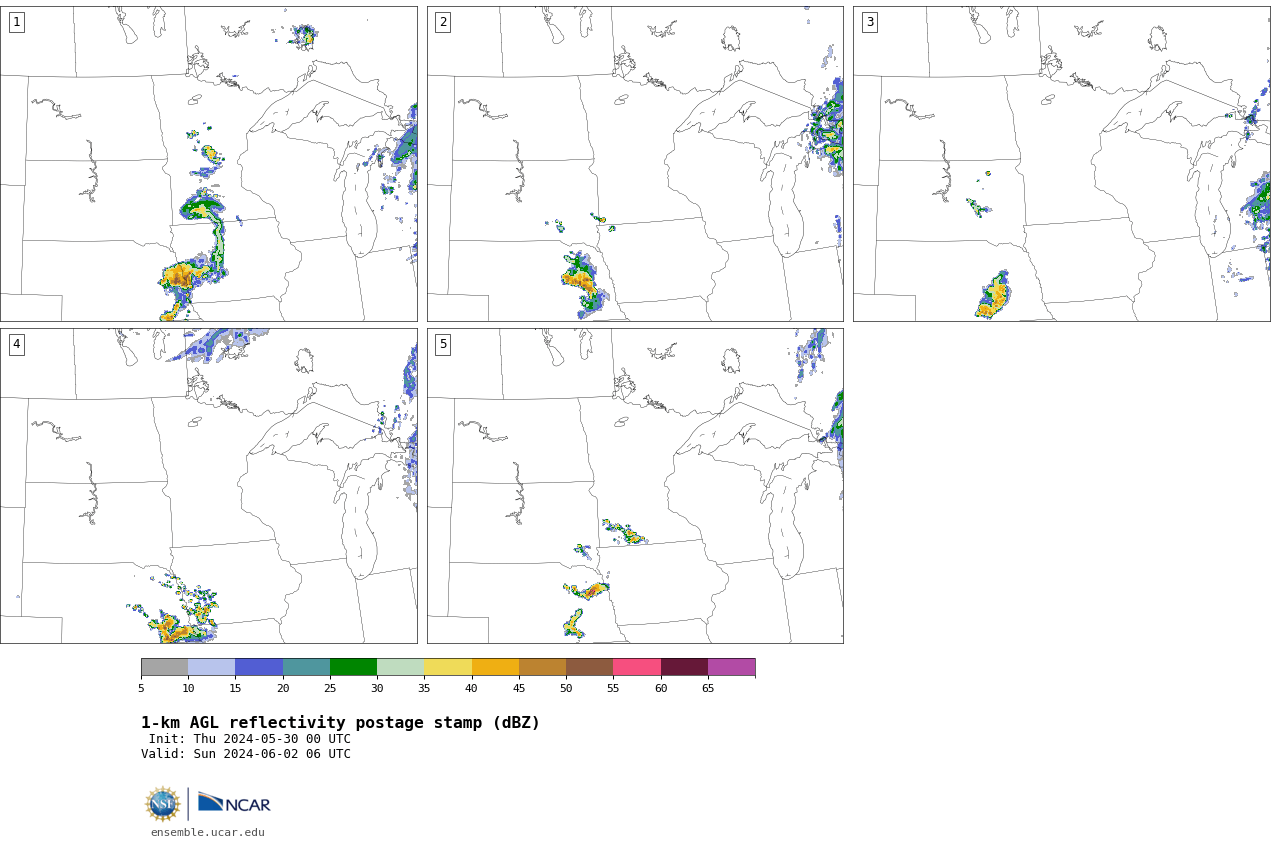Image resolution: width=1280 pixels, height=844 pixels.
Task: Click the panel number 5 label
Action: pos(443,344)
